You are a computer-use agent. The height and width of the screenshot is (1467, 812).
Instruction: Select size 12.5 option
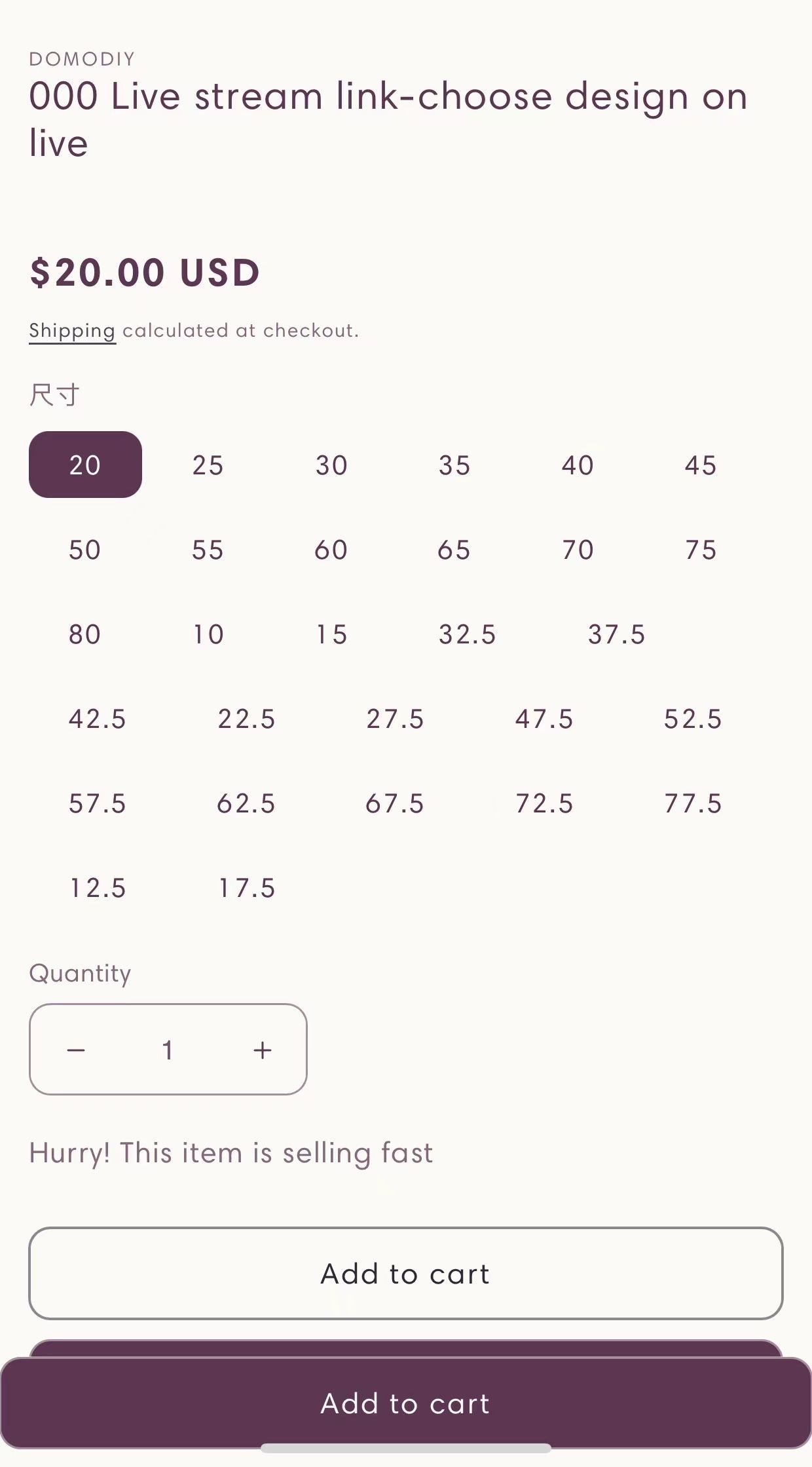[x=98, y=888]
